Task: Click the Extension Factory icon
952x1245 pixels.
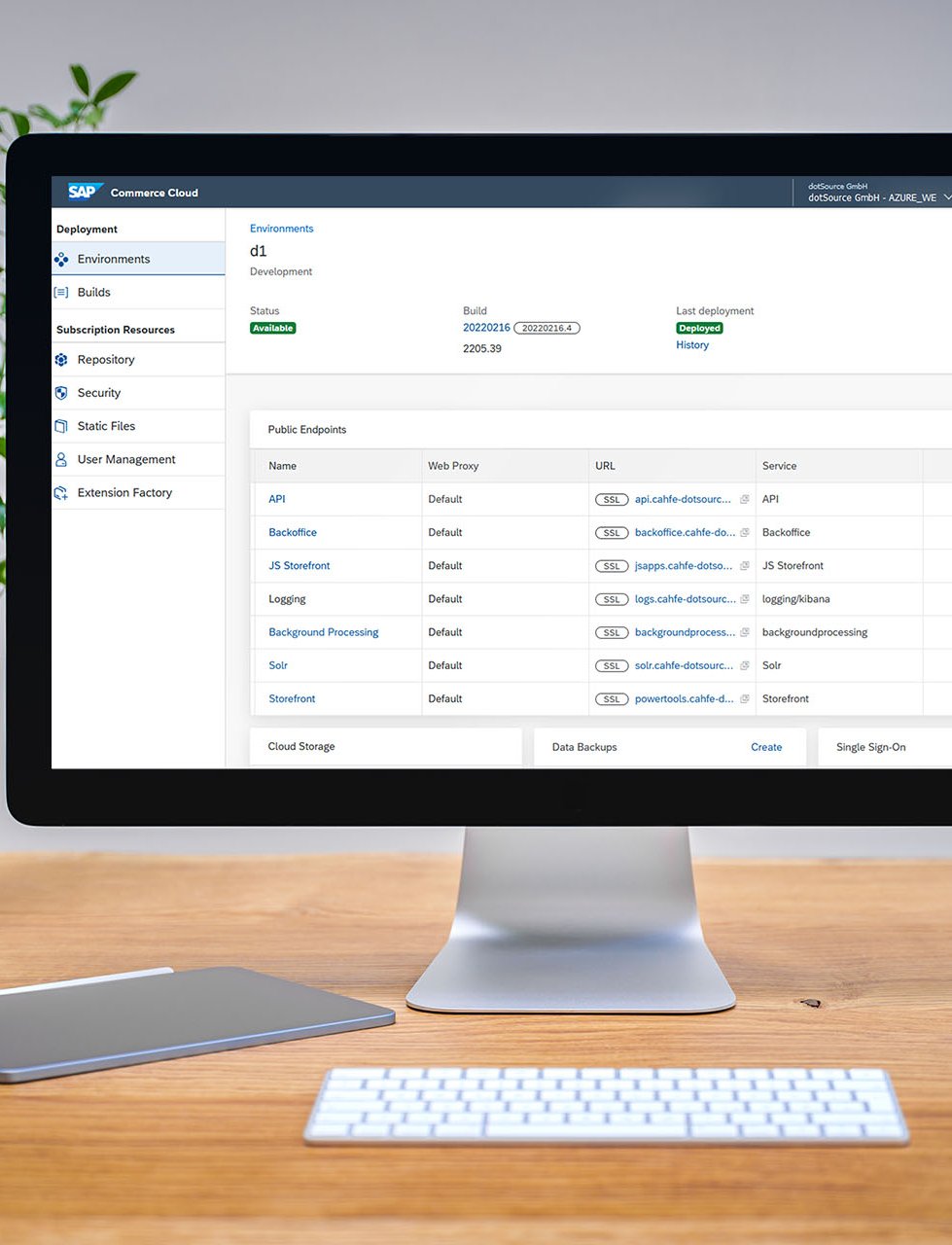Action: [61, 493]
